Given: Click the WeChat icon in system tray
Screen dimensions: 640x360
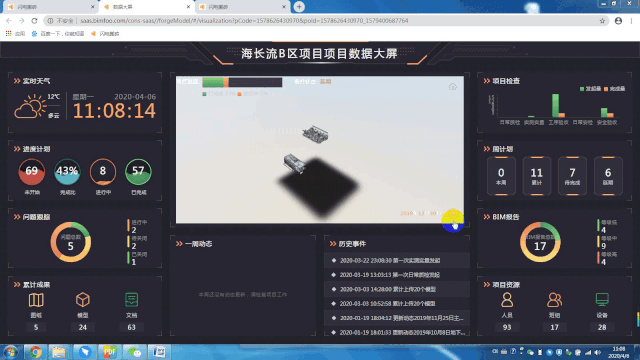Looking at the screenshot, I should click(x=530, y=352).
